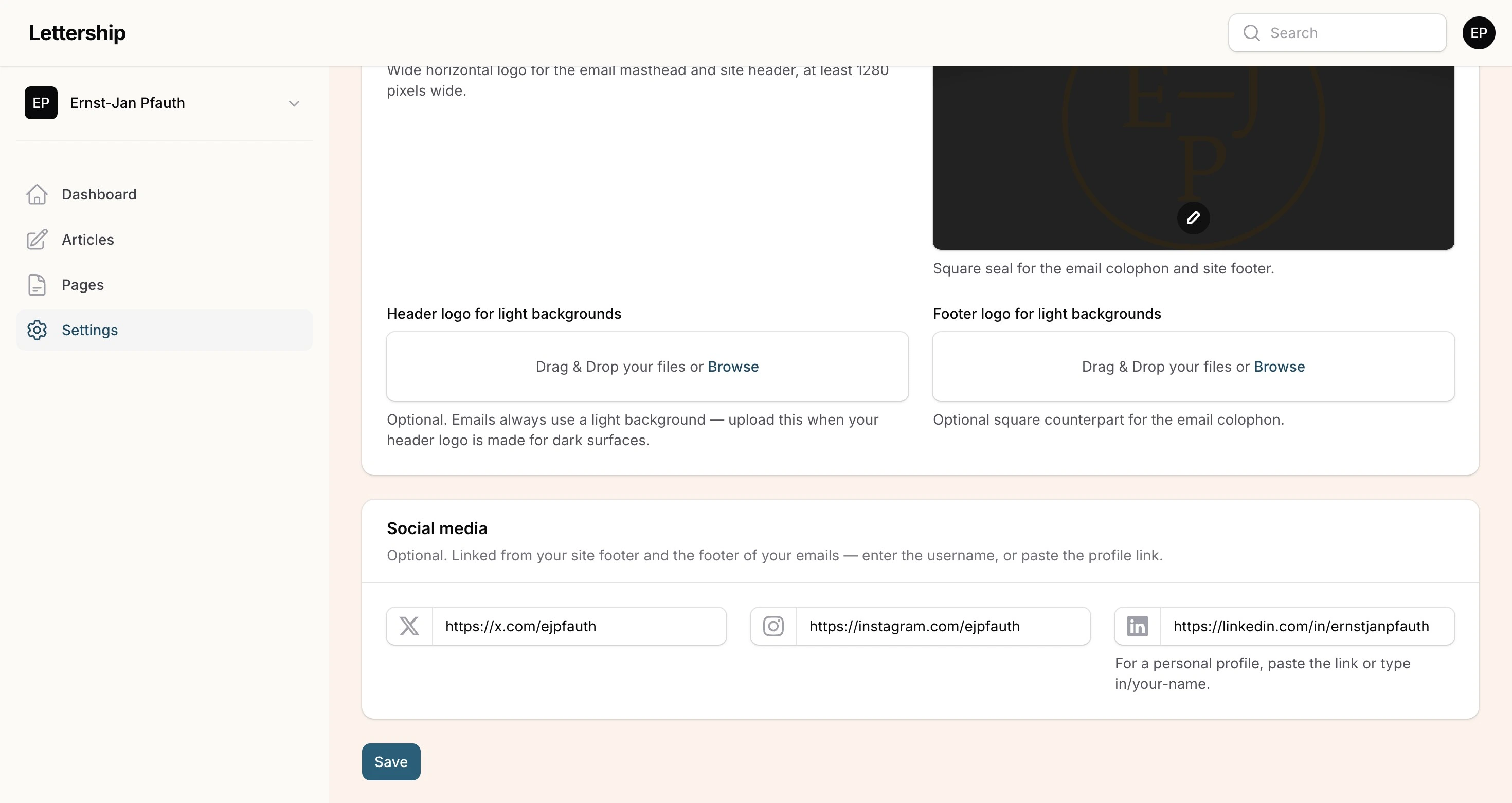Click the 'Social media' heading
1512x803 pixels.
click(x=437, y=528)
